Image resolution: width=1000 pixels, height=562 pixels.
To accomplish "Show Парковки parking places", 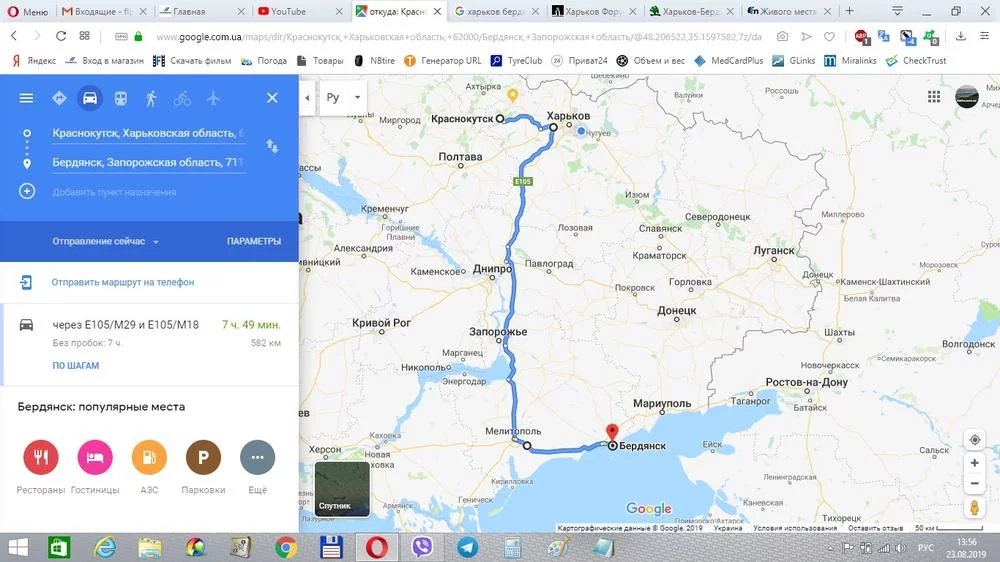I will 203,457.
